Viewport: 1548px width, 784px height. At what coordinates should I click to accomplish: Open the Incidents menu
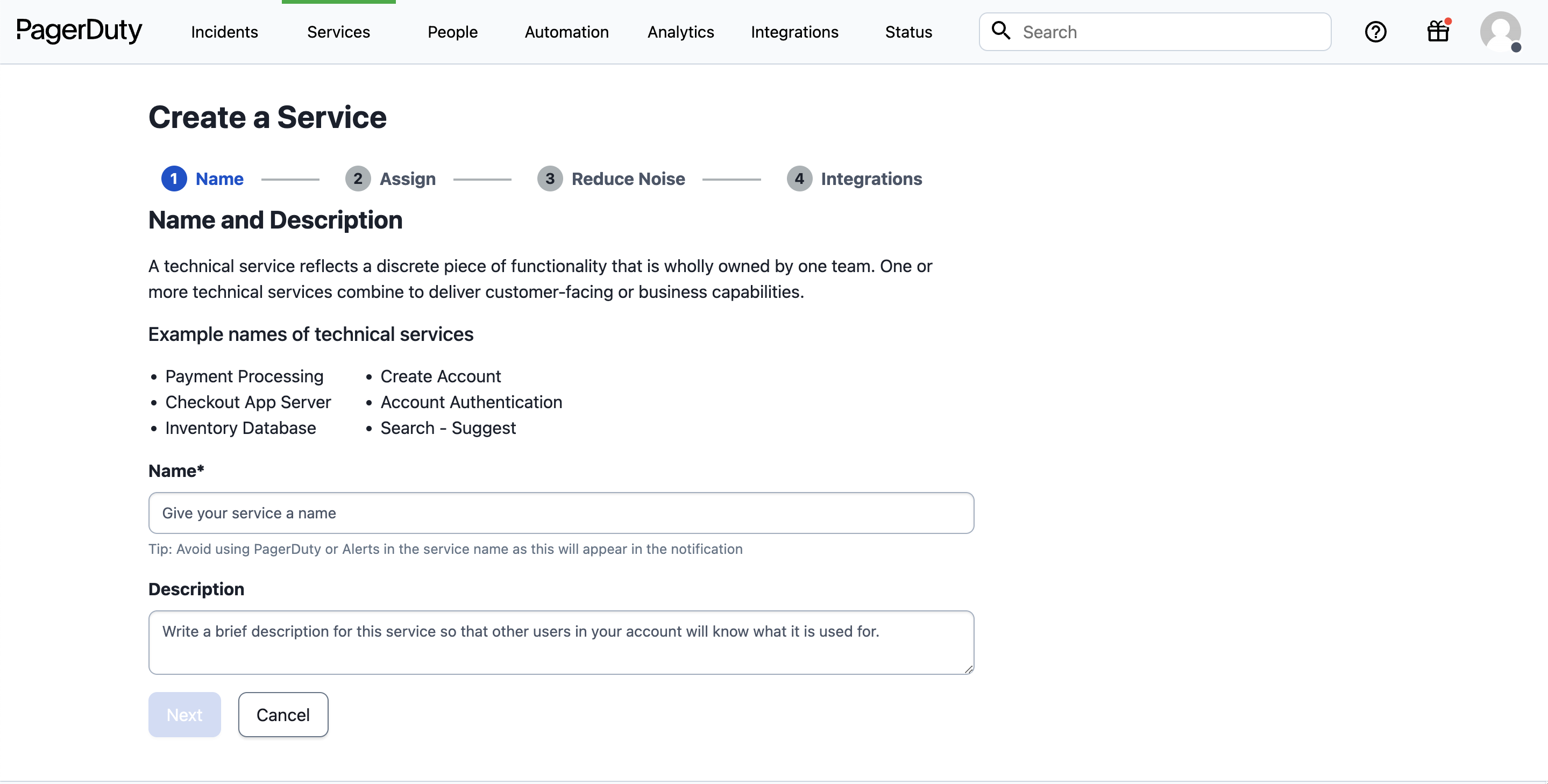point(224,32)
